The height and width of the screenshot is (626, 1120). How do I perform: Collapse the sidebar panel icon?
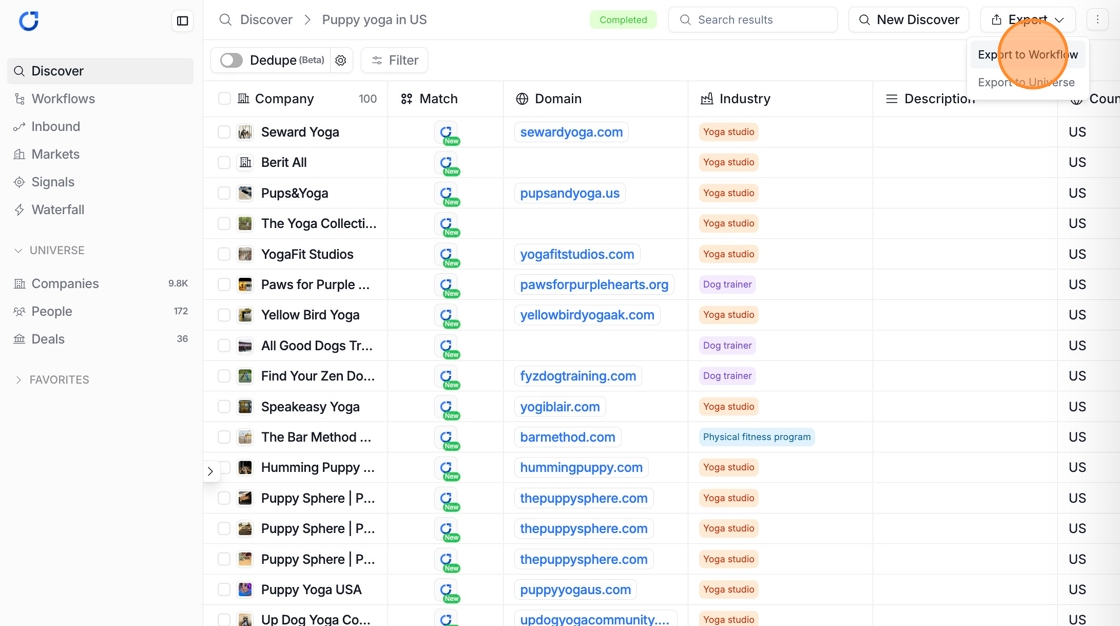[x=183, y=21]
